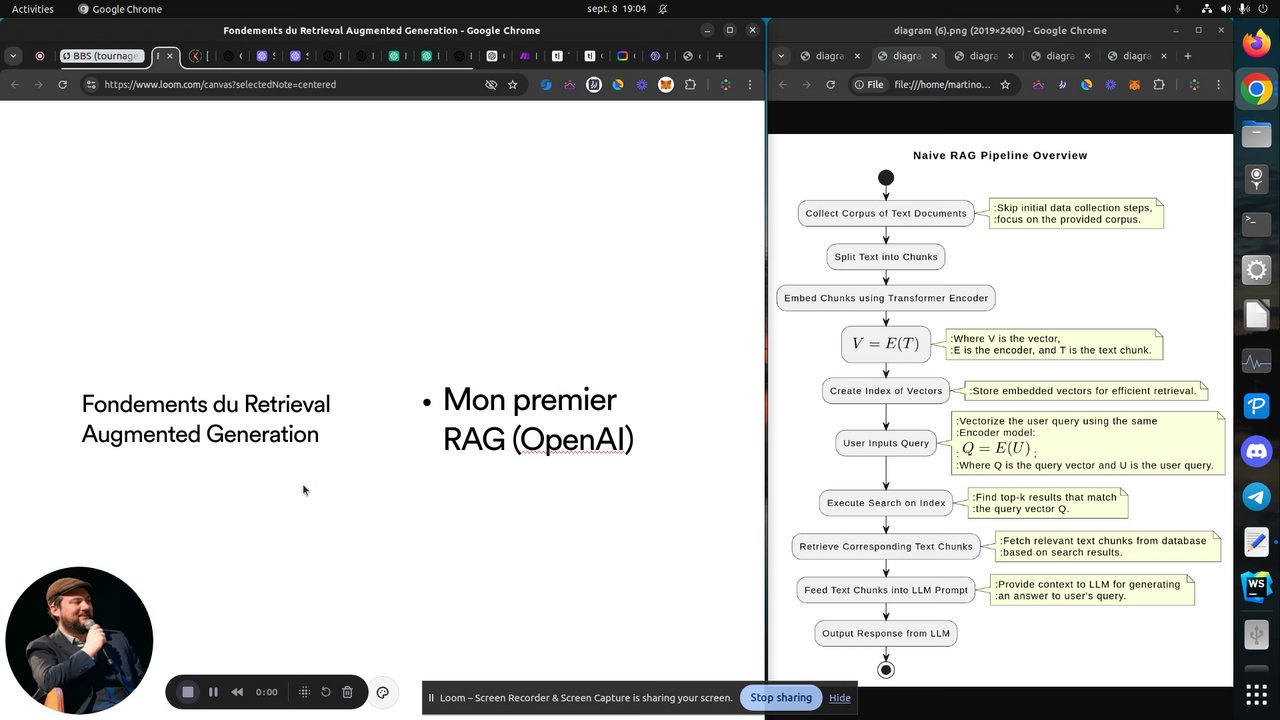1280x720 pixels.
Task: Go forward in the Loom Chrome window
Action: click(x=39, y=85)
